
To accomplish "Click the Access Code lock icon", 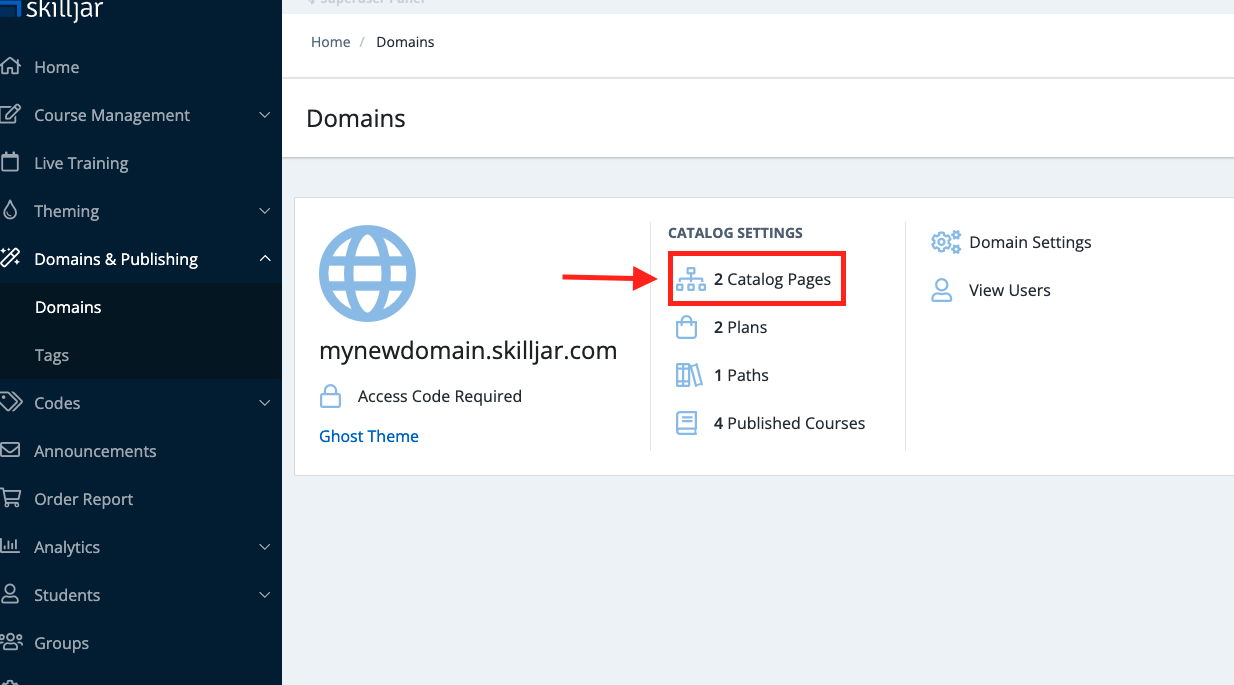I will coord(330,396).
